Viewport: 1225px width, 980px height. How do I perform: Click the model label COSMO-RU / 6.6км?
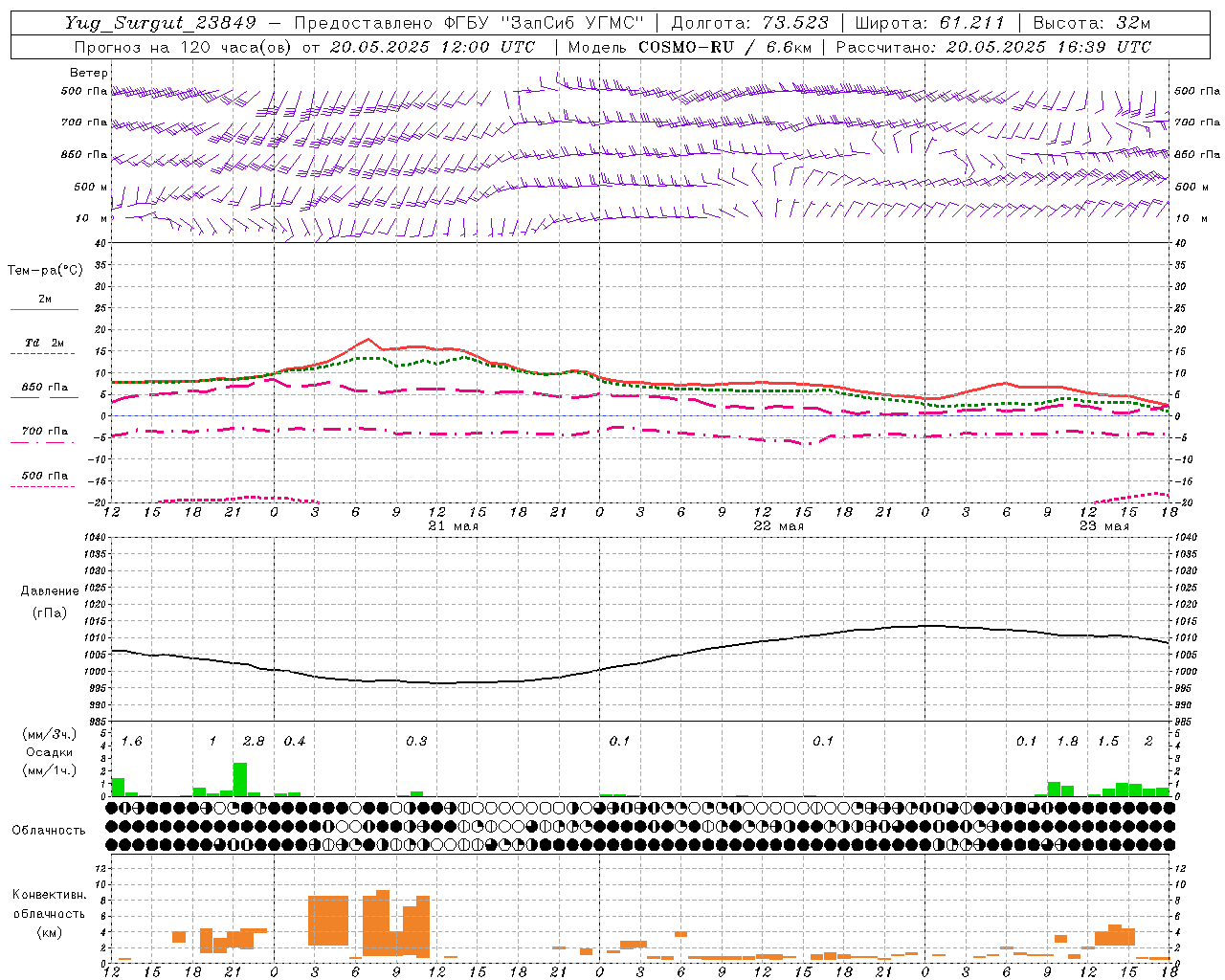725,47
